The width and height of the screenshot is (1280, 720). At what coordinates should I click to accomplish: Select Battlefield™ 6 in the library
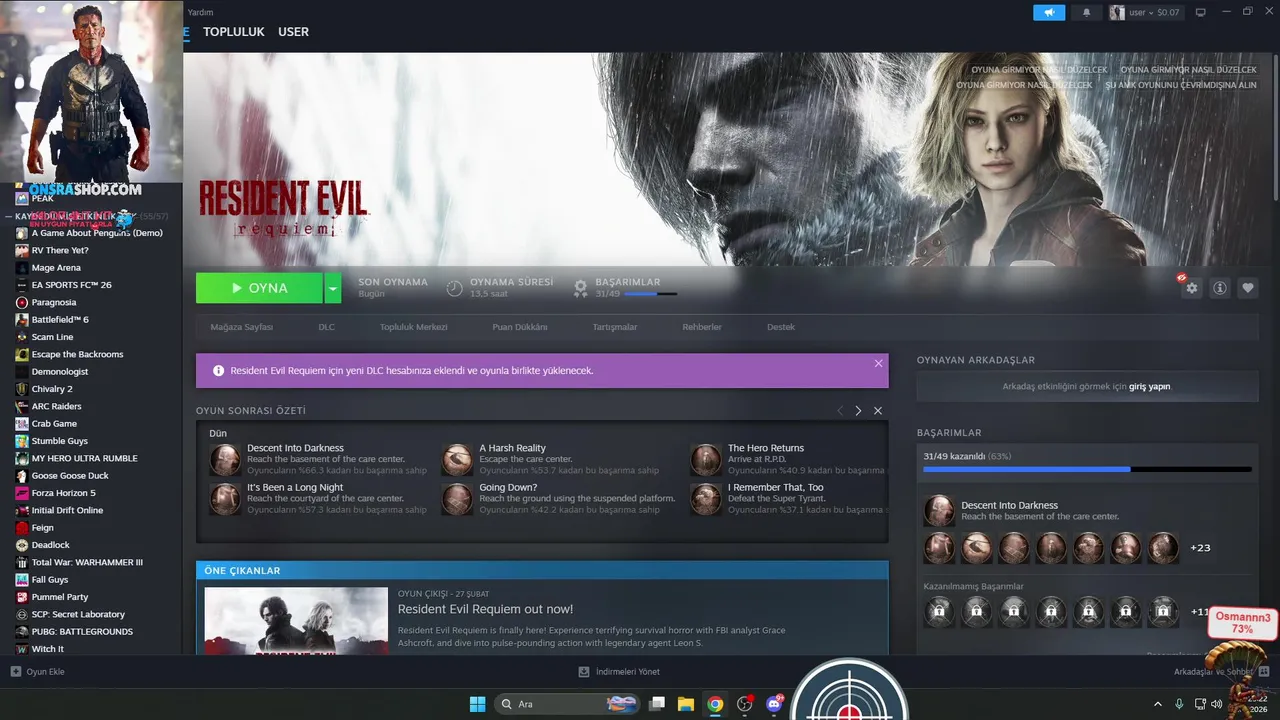60,320
